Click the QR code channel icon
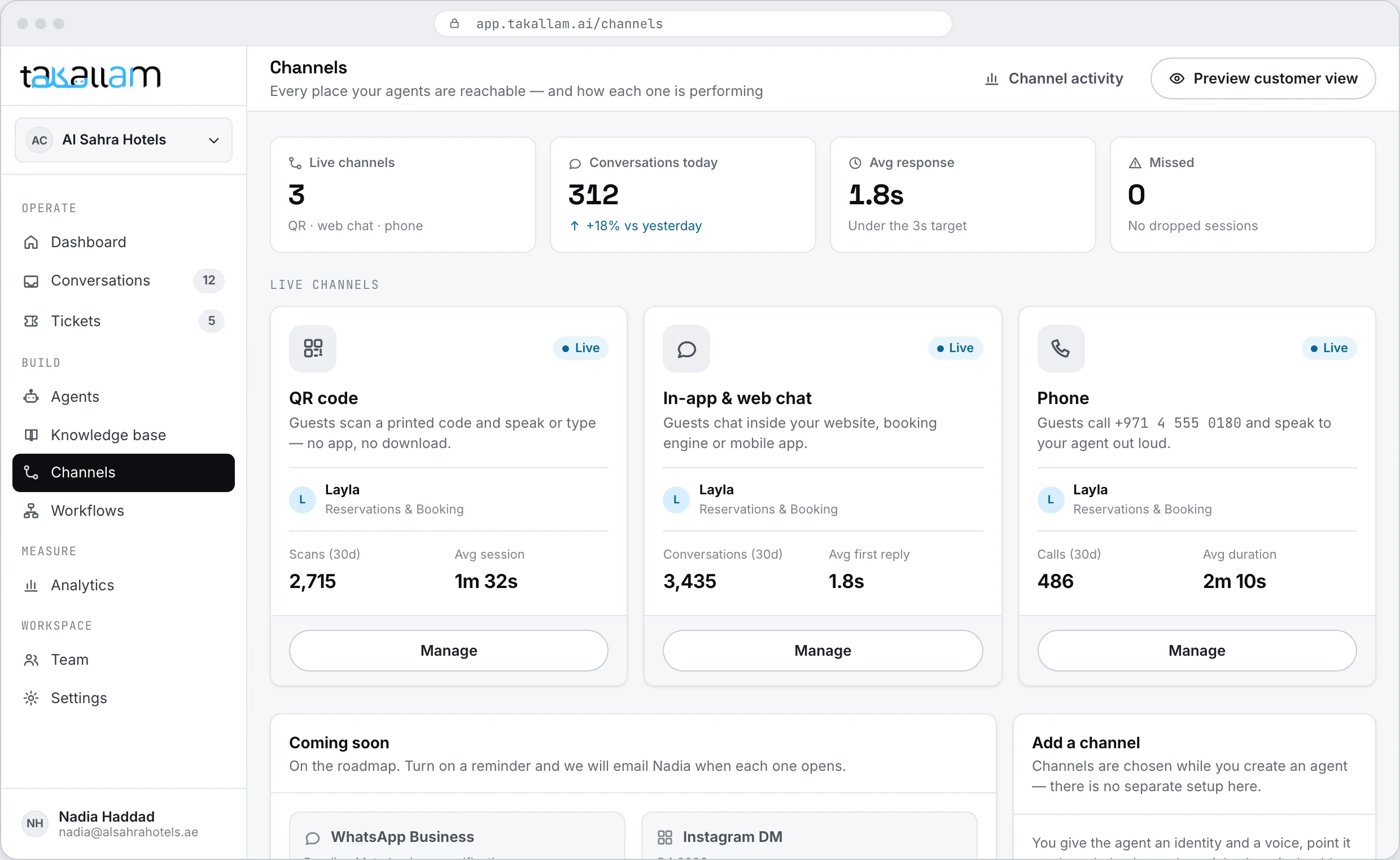Viewport: 1400px width, 860px height. 313,349
